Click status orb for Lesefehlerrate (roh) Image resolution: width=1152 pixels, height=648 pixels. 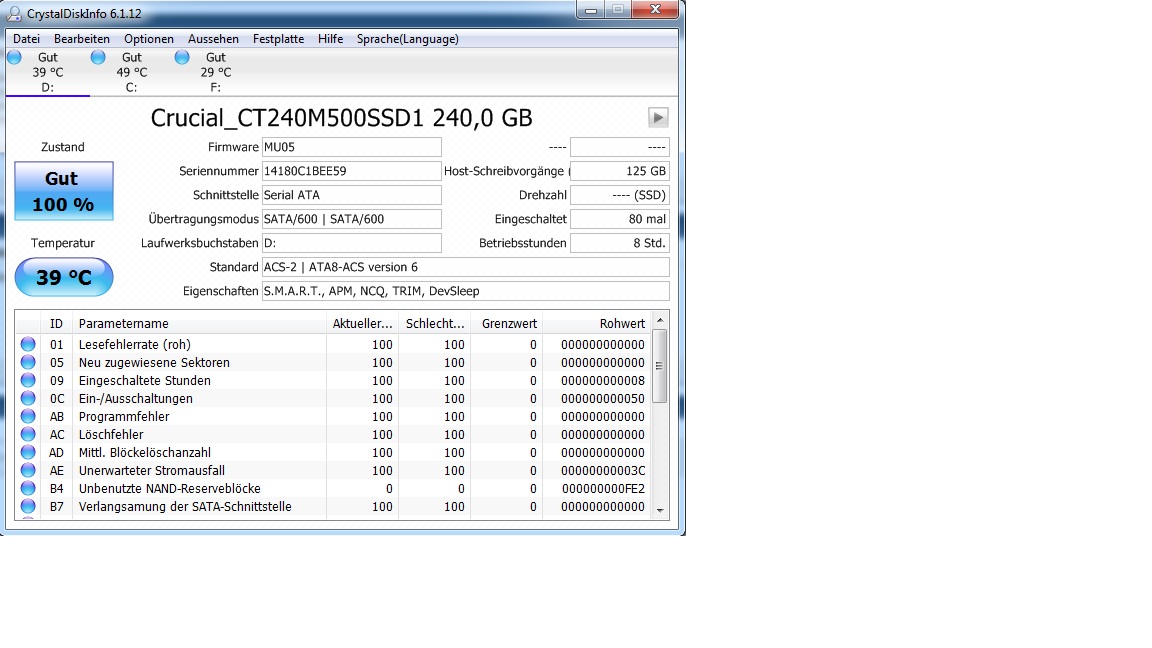[28, 344]
